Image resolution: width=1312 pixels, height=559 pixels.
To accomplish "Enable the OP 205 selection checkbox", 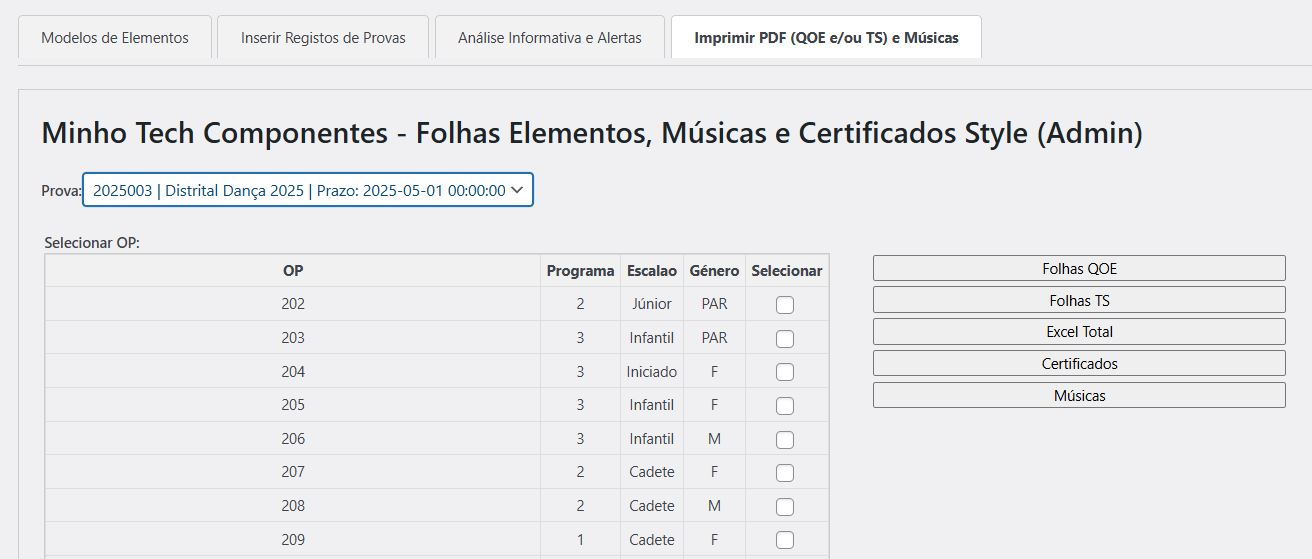I will point(785,406).
